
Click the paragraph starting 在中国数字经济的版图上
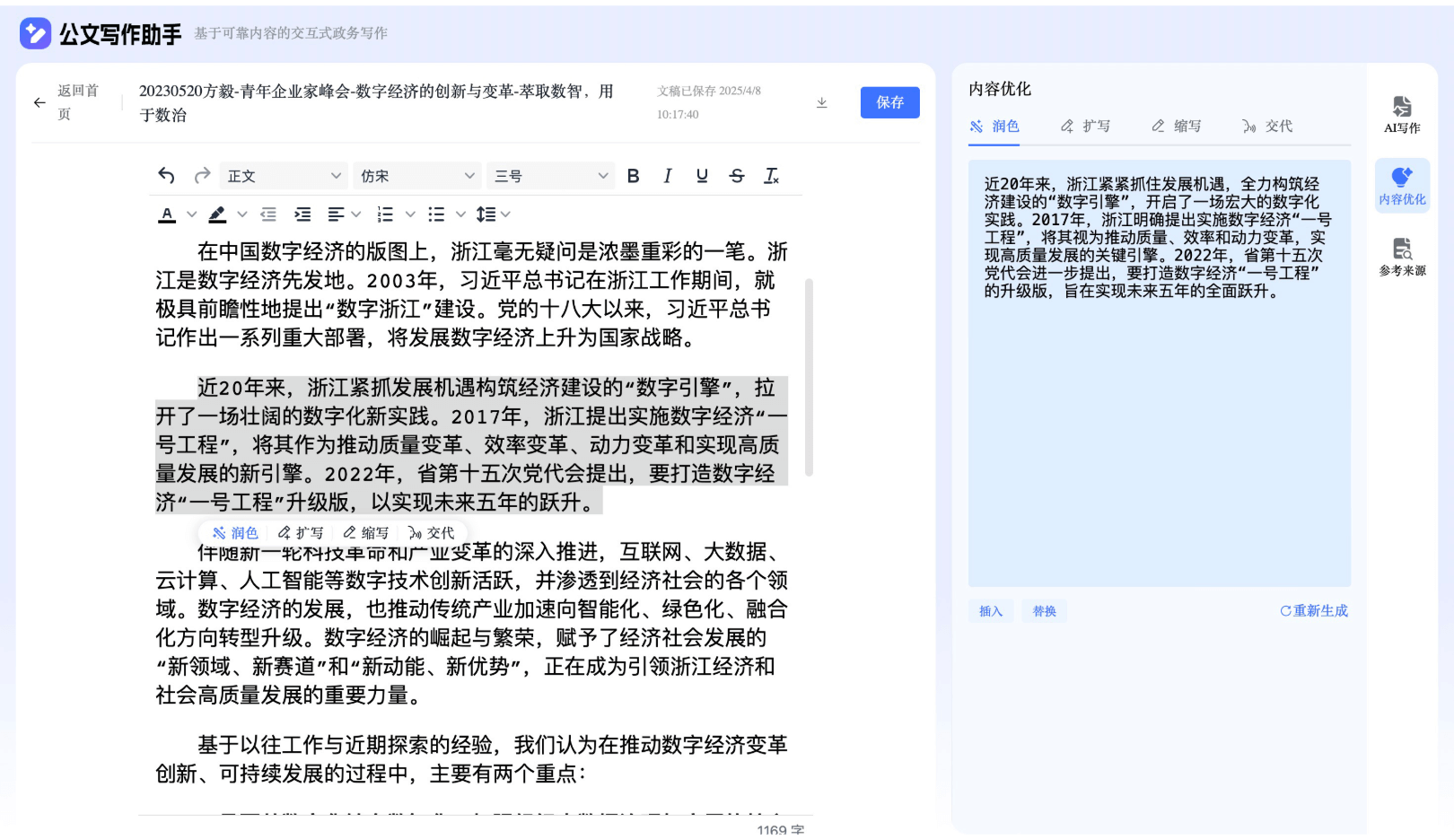[471, 294]
